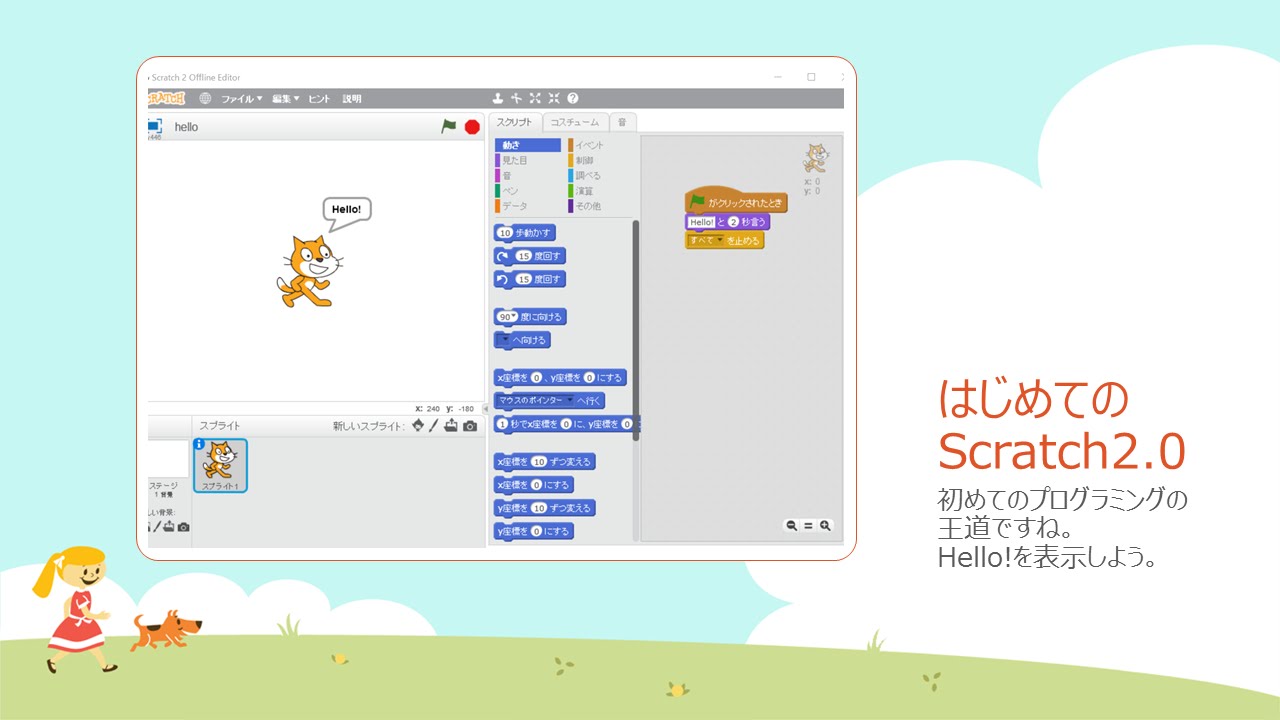Image resolution: width=1280 pixels, height=720 pixels.
Task: Select the スクリプト tab
Action: [x=516, y=122]
